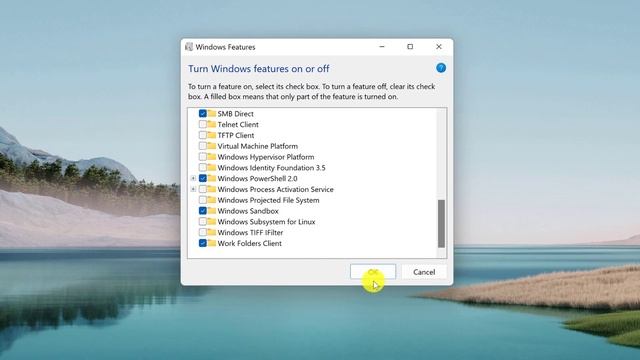Select the Windows Identity Foundation 3.5 label

tap(271, 167)
